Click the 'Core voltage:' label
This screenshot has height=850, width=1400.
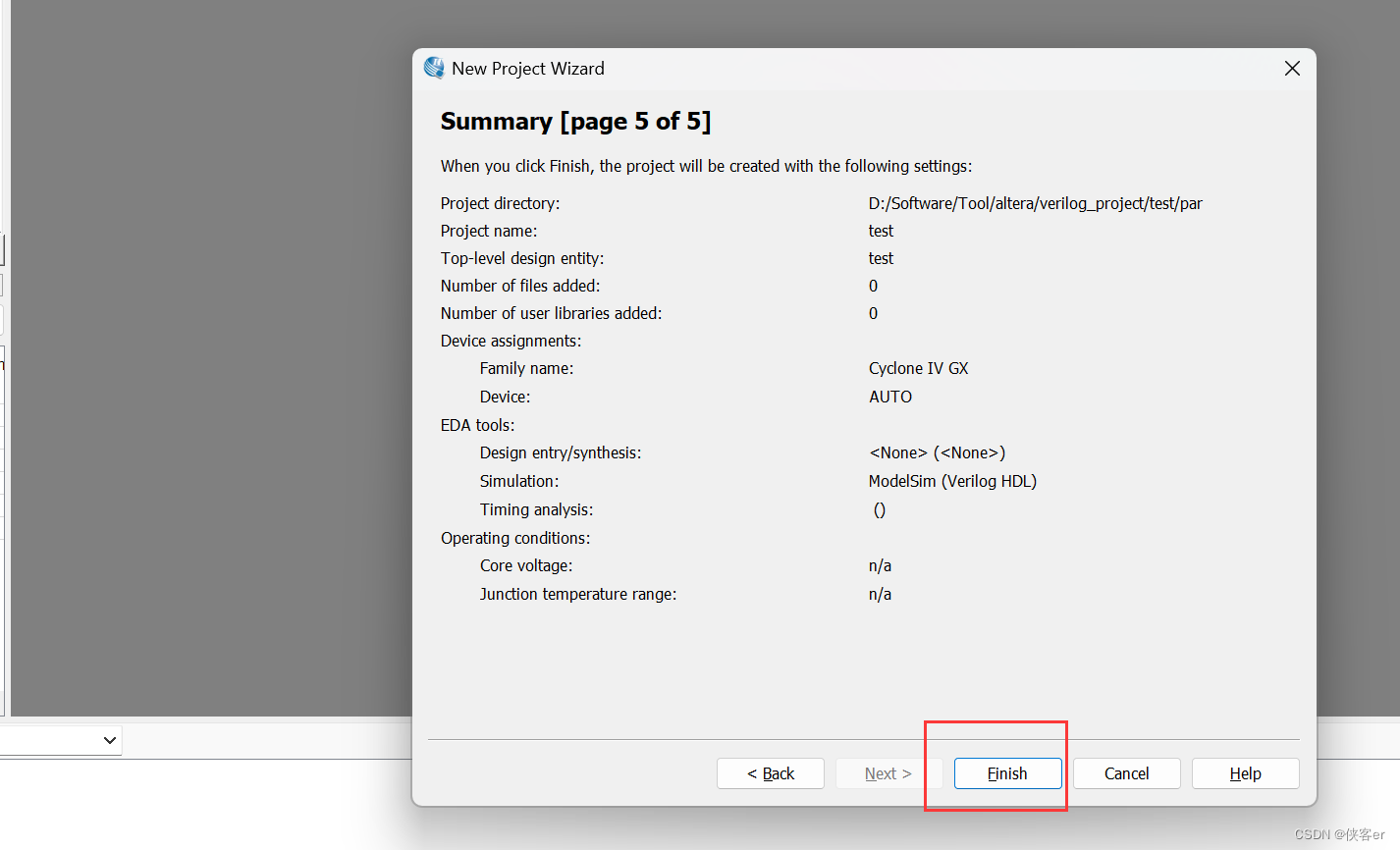[x=526, y=565]
